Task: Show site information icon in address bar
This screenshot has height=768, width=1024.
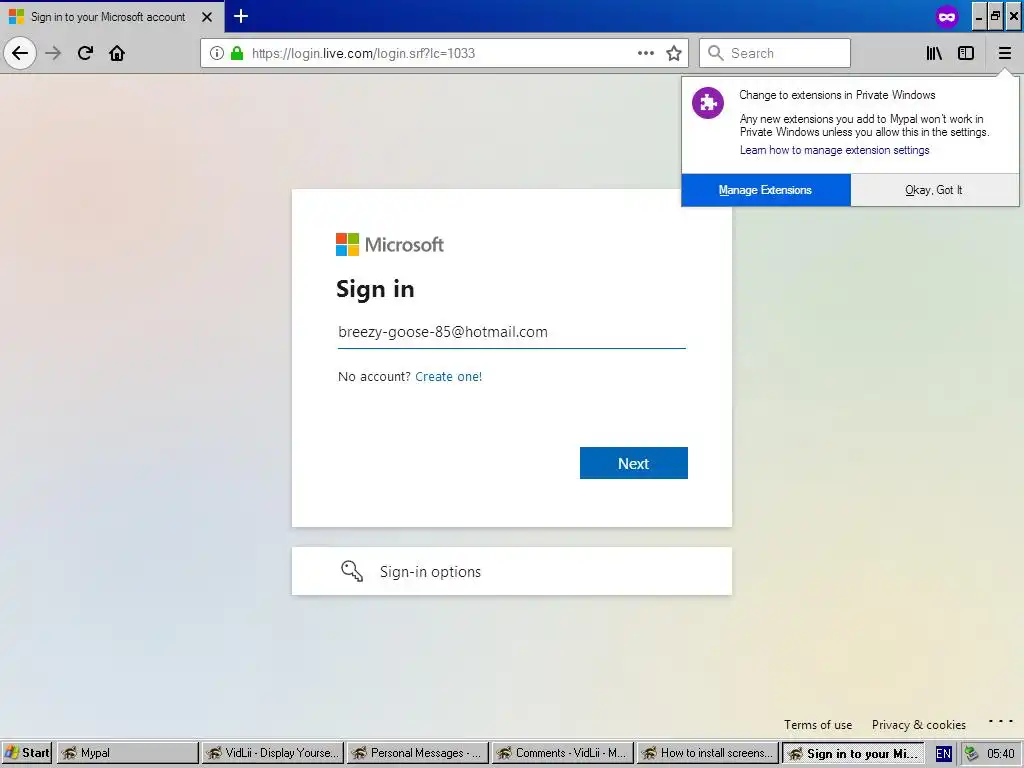Action: click(x=217, y=53)
